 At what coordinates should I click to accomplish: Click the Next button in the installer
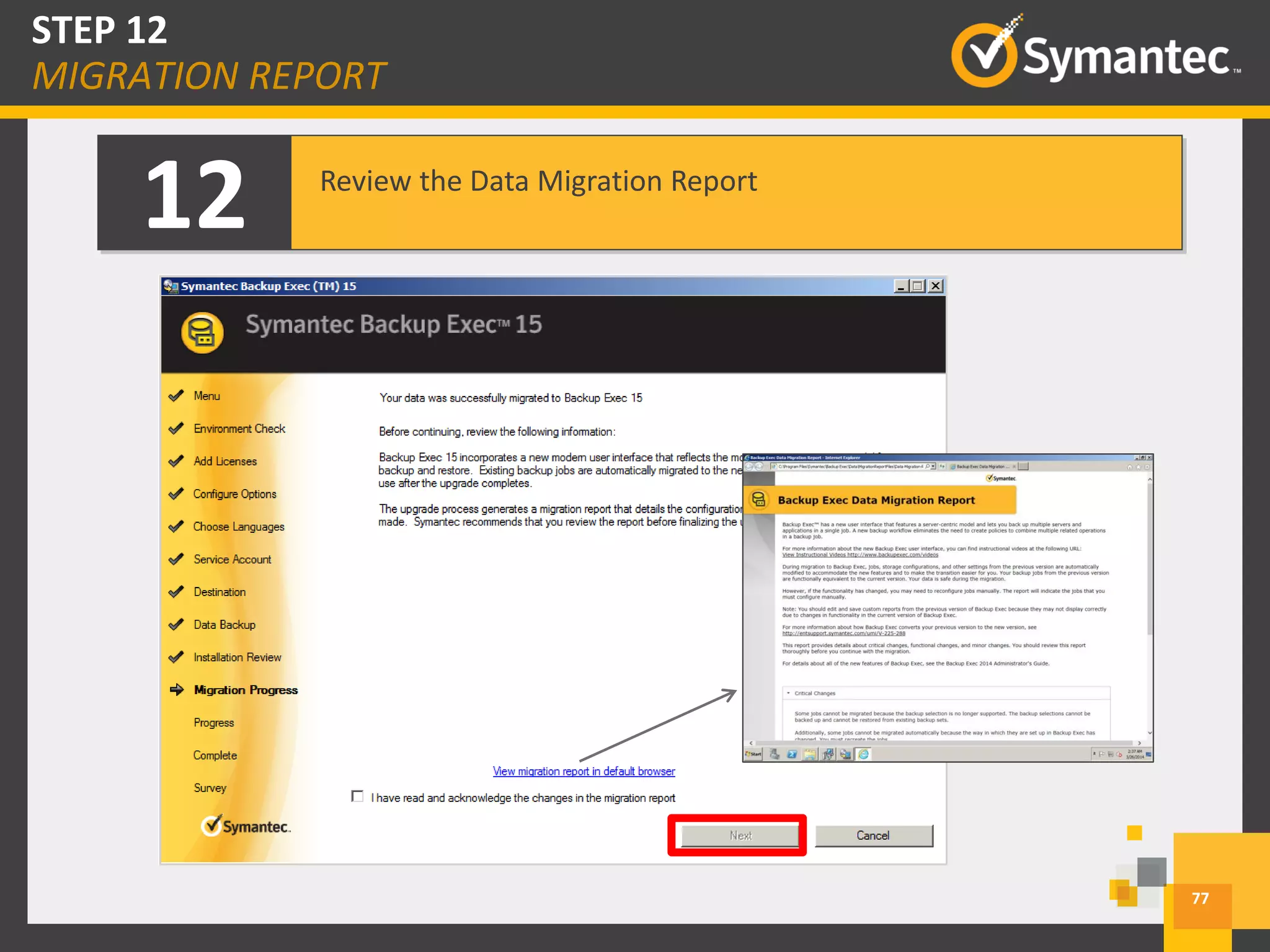[x=740, y=835]
